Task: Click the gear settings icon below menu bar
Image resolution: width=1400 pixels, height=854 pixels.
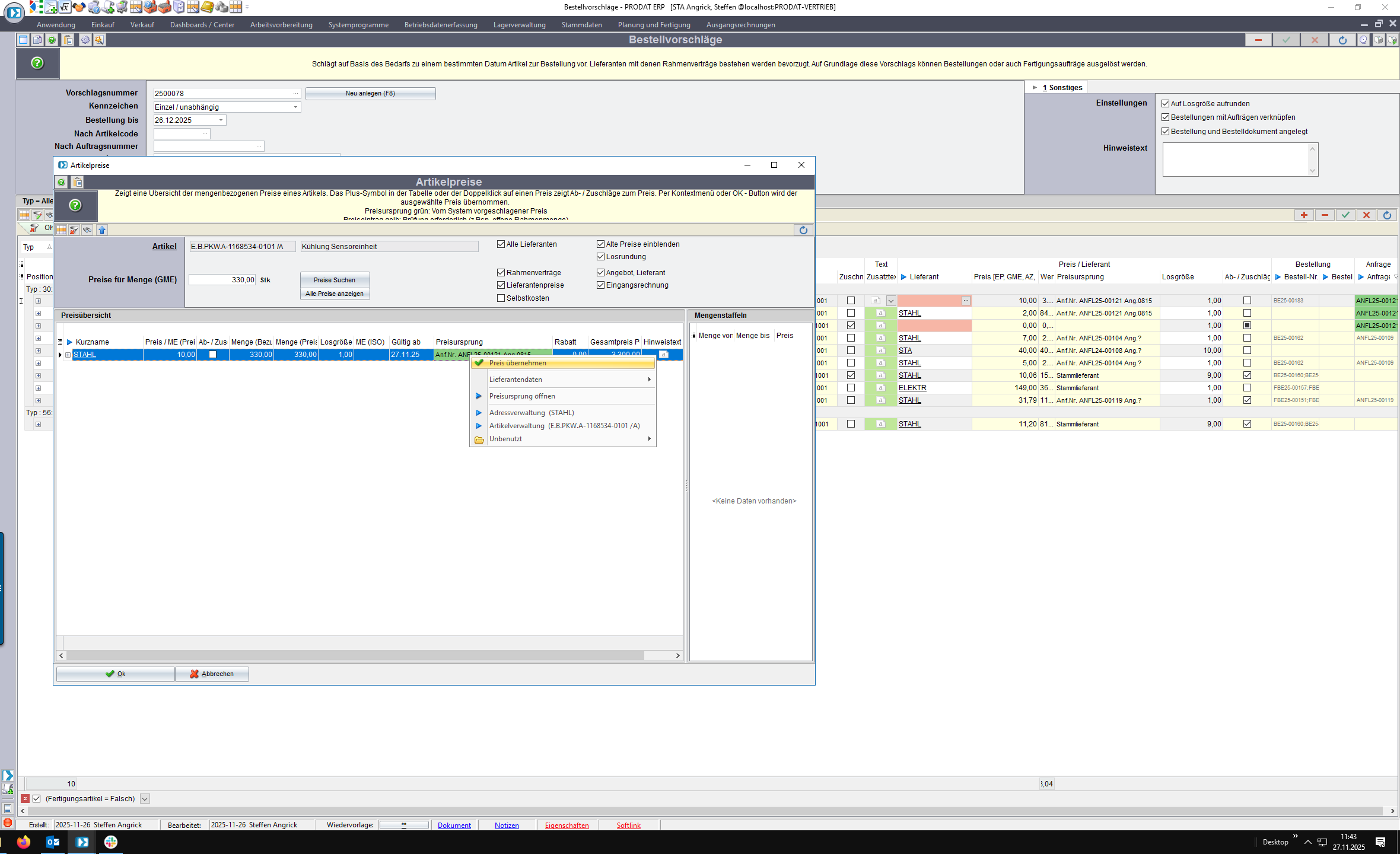Action: point(85,40)
